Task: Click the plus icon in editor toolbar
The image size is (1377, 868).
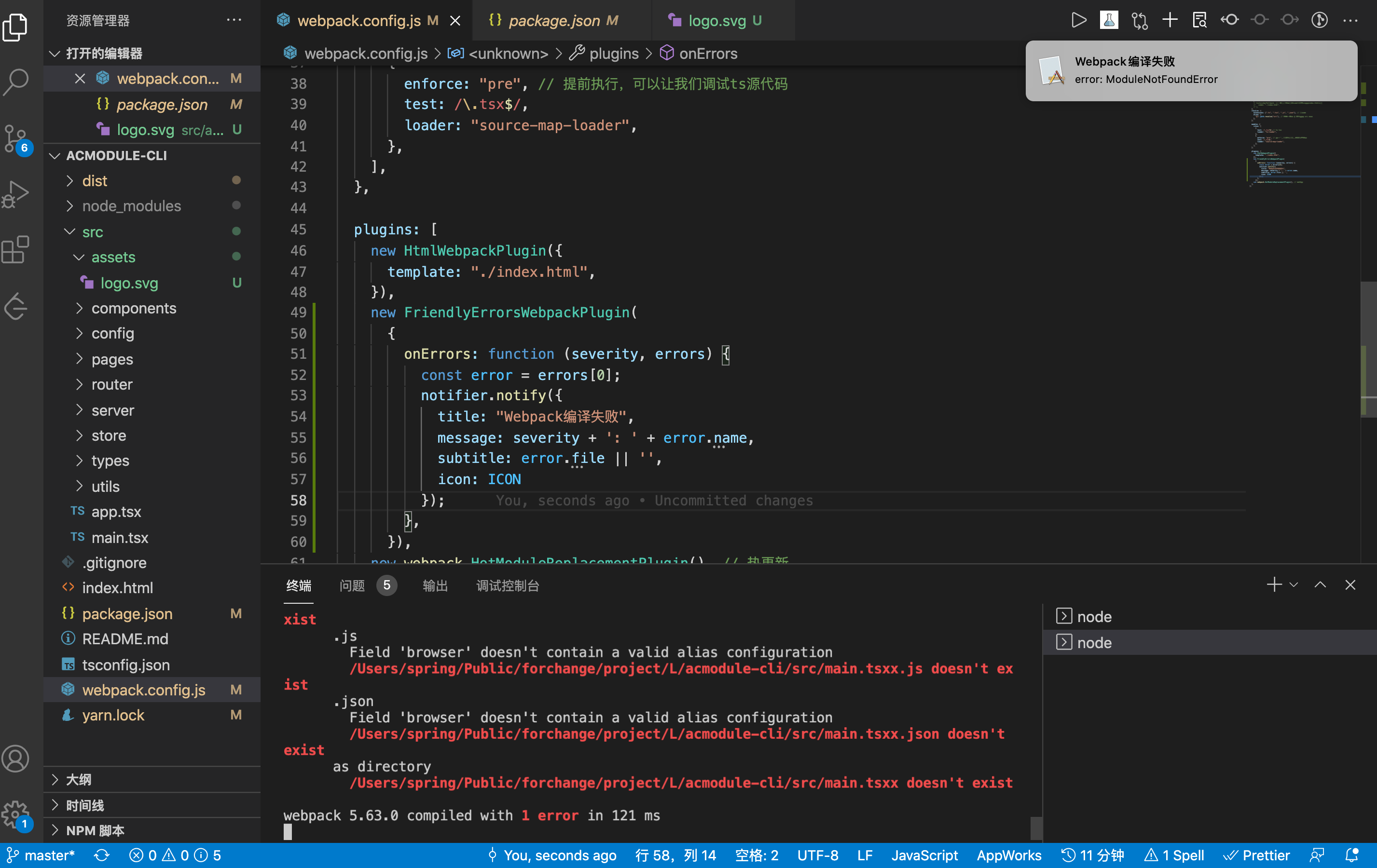Action: (x=1170, y=21)
